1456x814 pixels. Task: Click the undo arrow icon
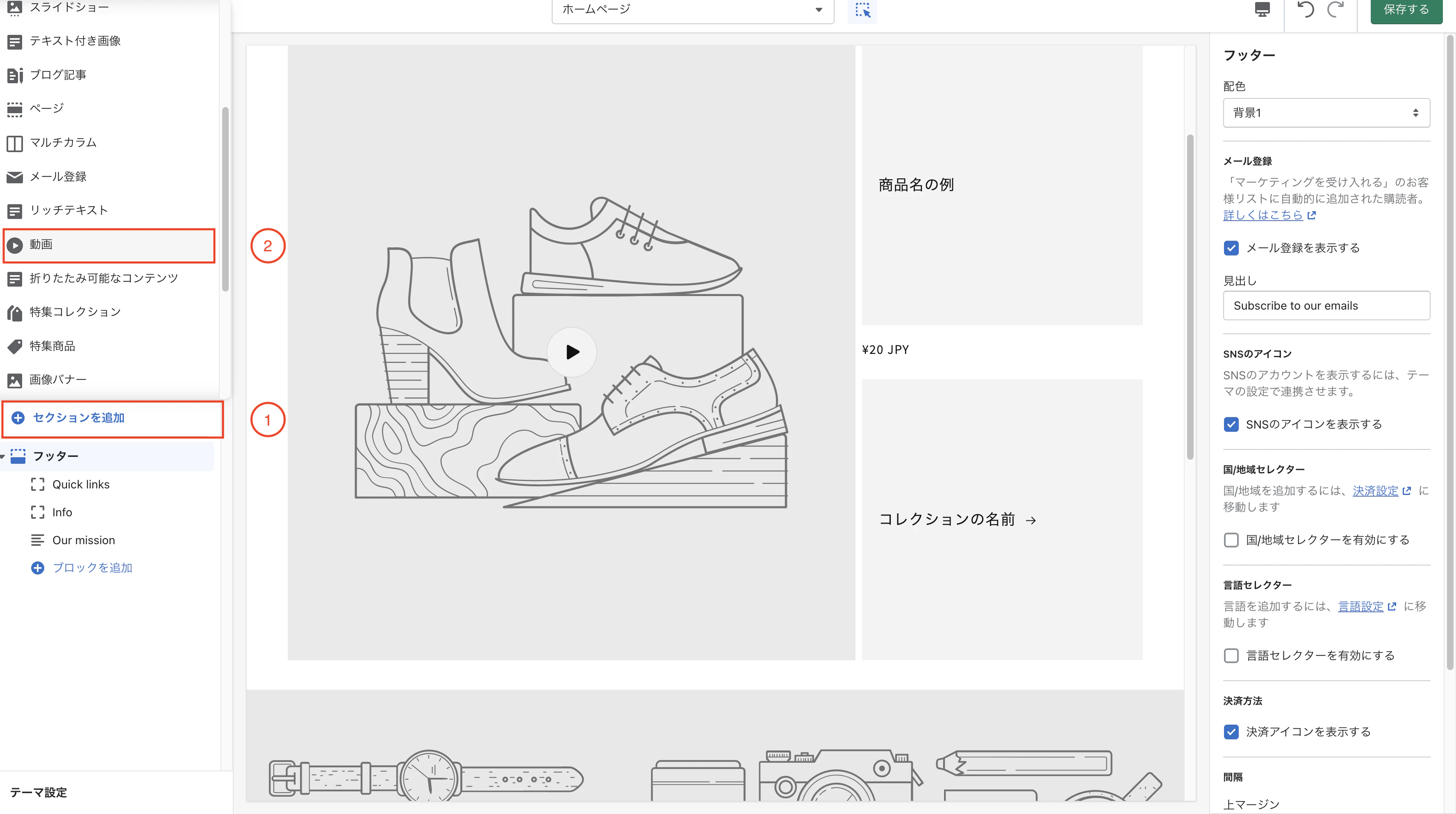tap(1305, 9)
